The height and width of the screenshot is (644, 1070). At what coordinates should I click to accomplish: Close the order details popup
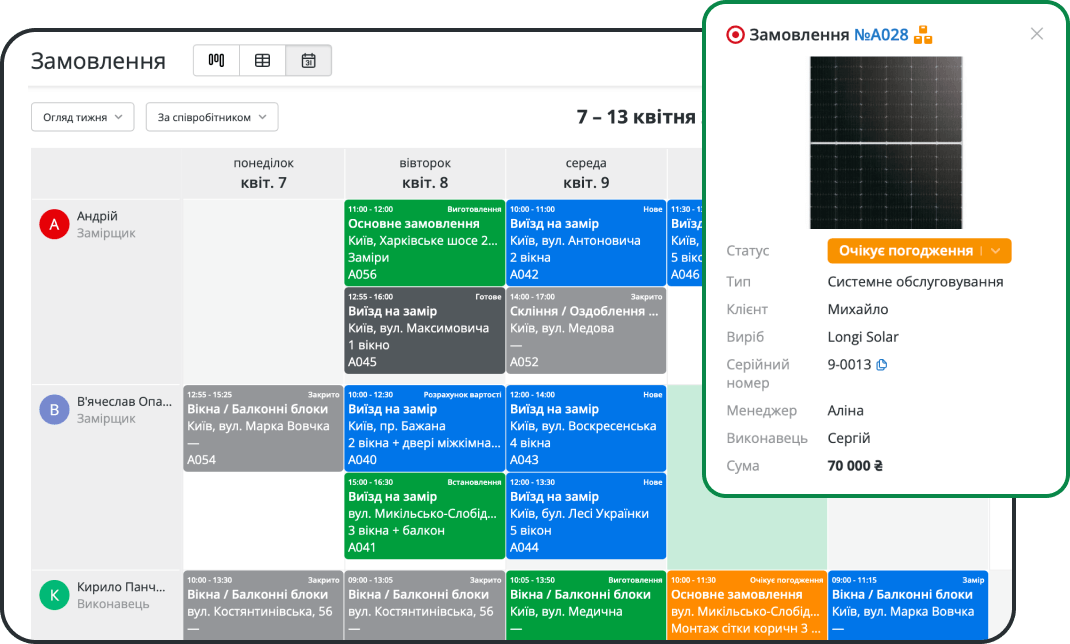[1037, 34]
